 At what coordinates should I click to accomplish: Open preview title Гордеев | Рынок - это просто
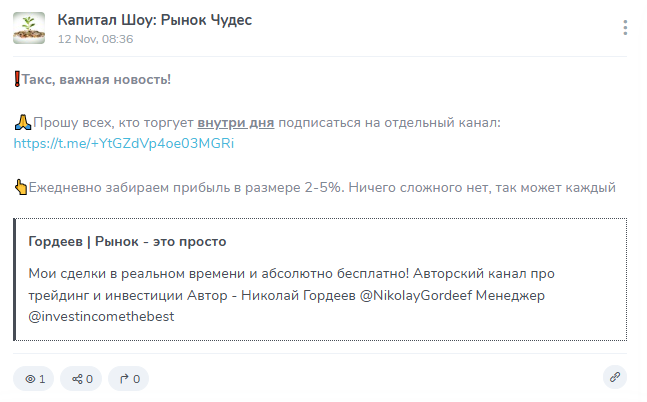pyautogui.click(x=128, y=242)
